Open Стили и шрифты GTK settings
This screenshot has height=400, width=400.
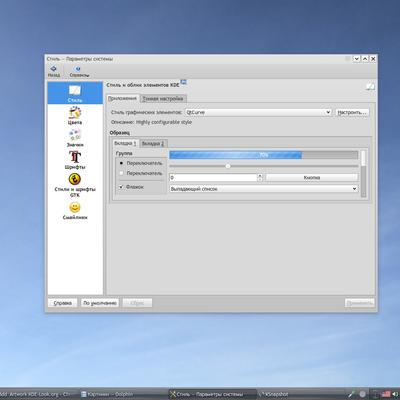pyautogui.click(x=75, y=185)
